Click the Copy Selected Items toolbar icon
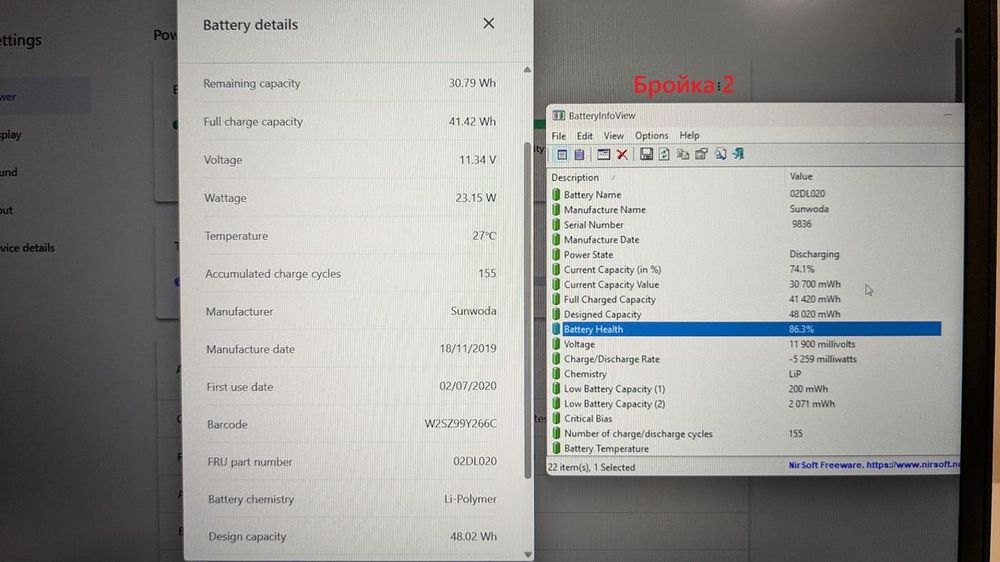 pyautogui.click(x=682, y=154)
